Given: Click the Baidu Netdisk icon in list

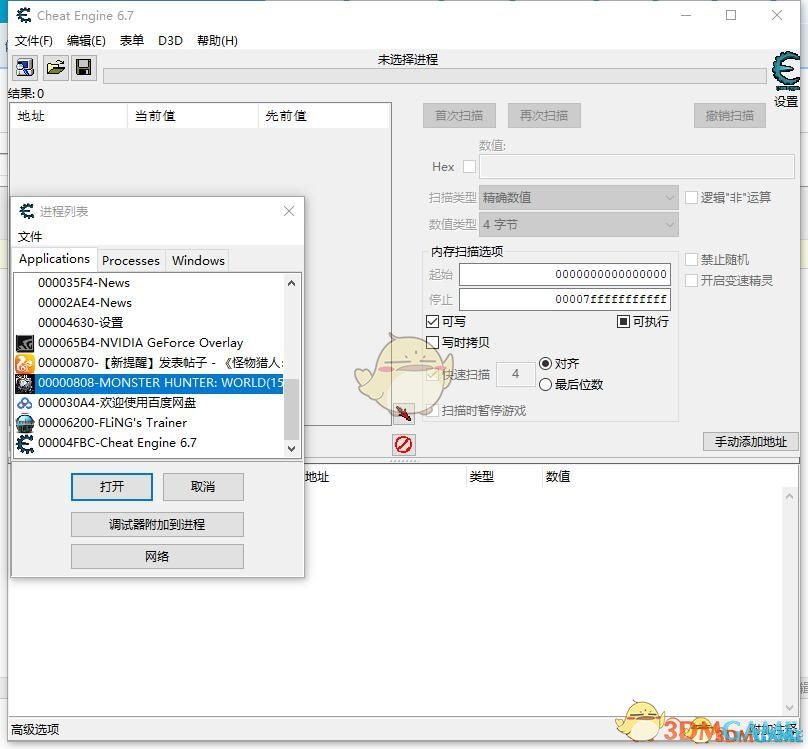Looking at the screenshot, I should [x=25, y=403].
